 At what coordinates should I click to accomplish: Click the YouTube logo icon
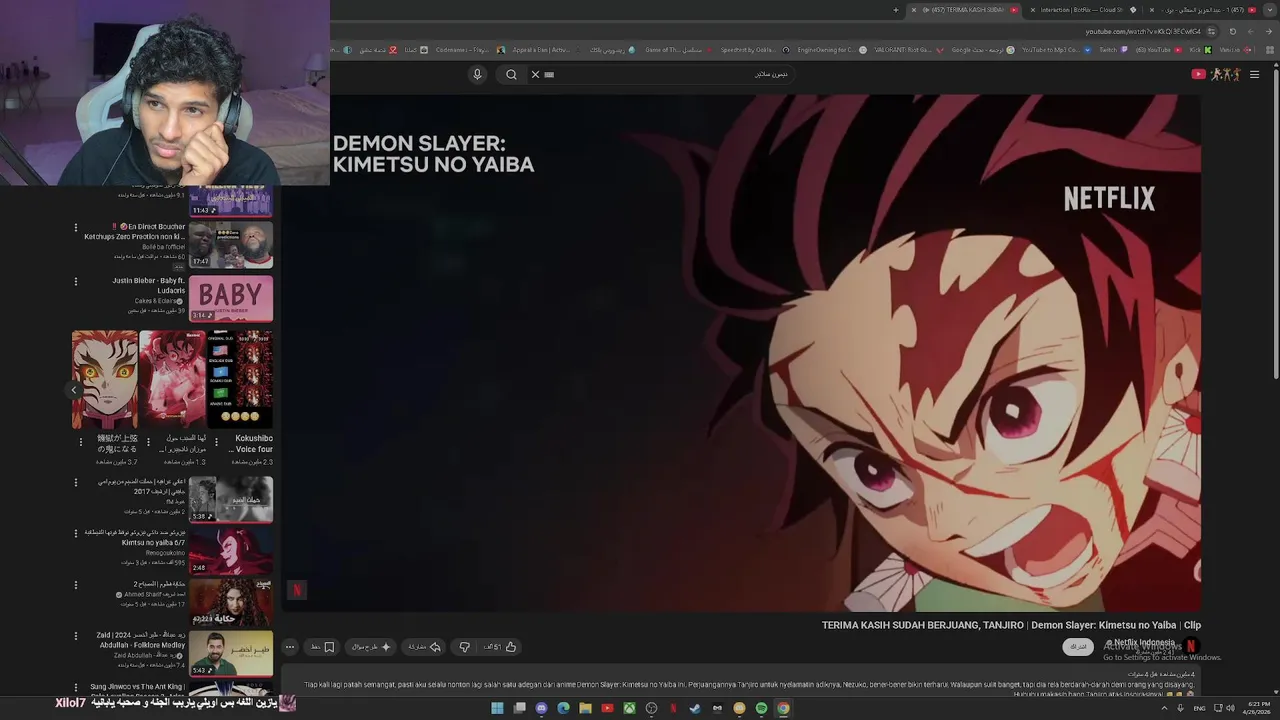click(1198, 74)
